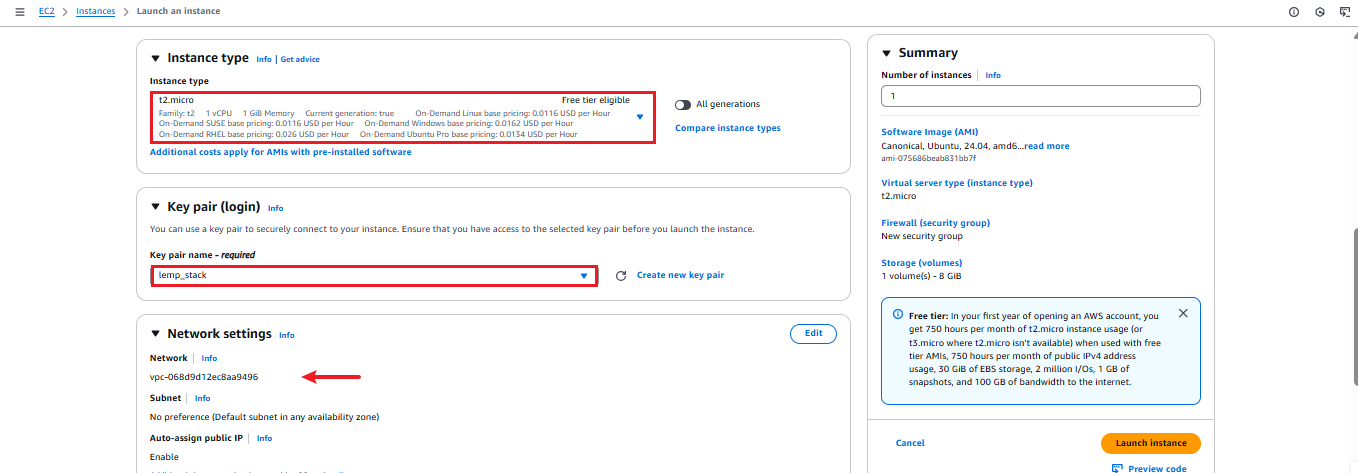Click the 'Free tier eligible' label
Image resolution: width=1358 pixels, height=473 pixels.
click(596, 100)
